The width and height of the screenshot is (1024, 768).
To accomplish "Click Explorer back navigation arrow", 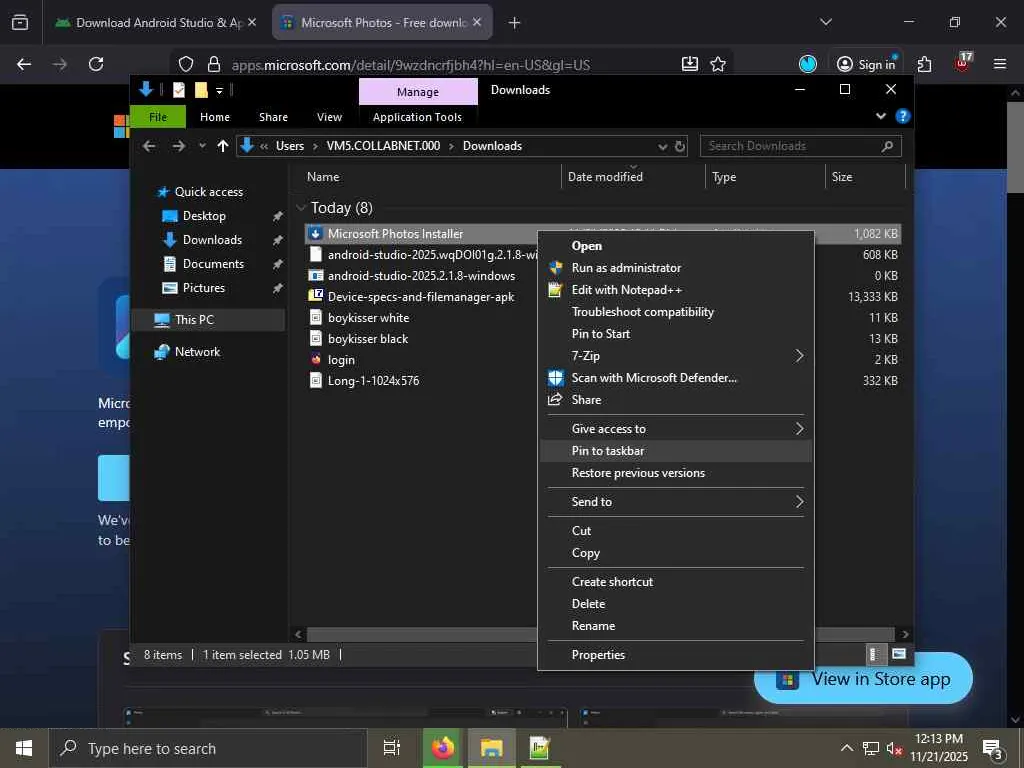I will (x=149, y=146).
